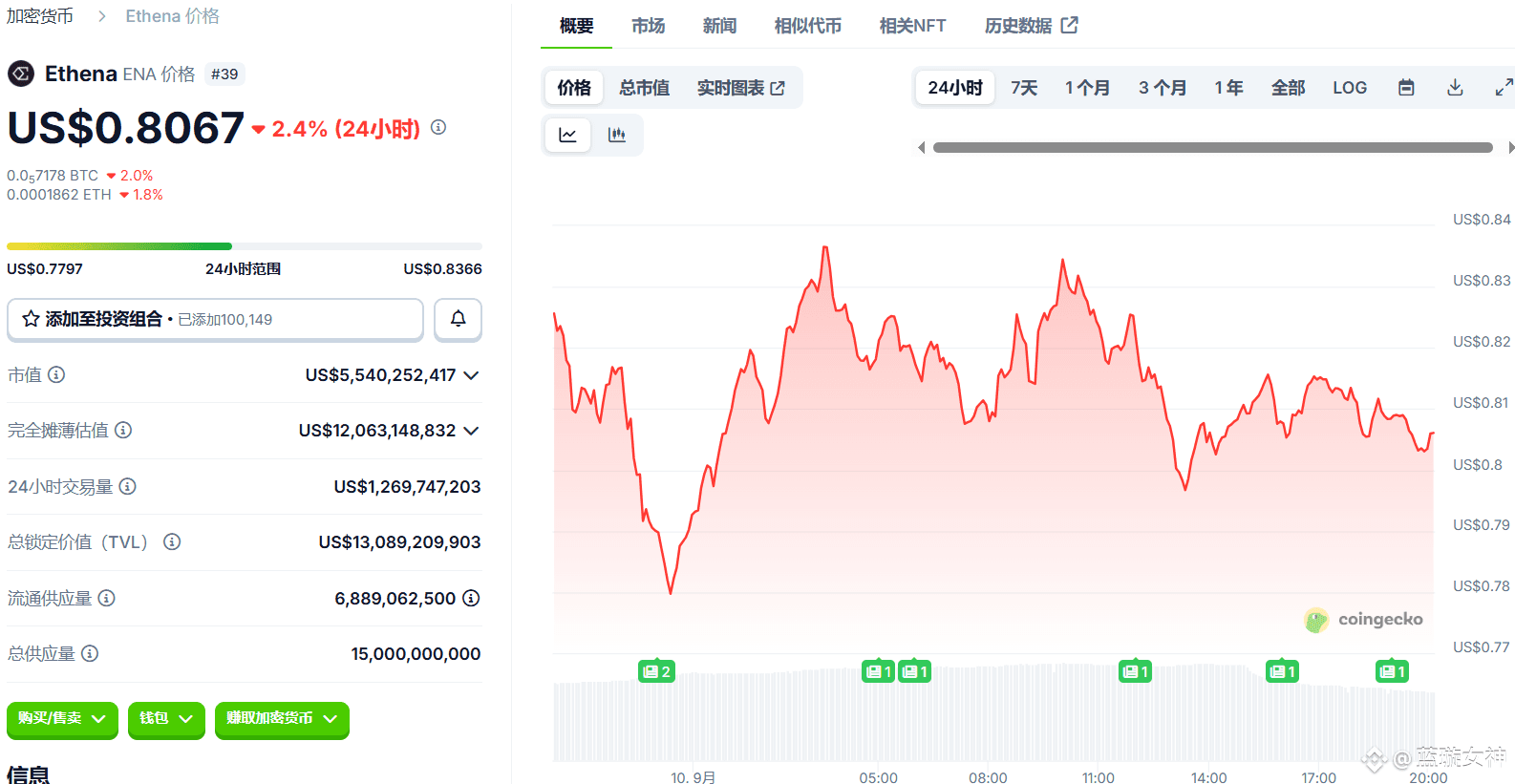This screenshot has width=1515, height=784.
Task: Expand the market cap value chevron
Action: click(471, 375)
